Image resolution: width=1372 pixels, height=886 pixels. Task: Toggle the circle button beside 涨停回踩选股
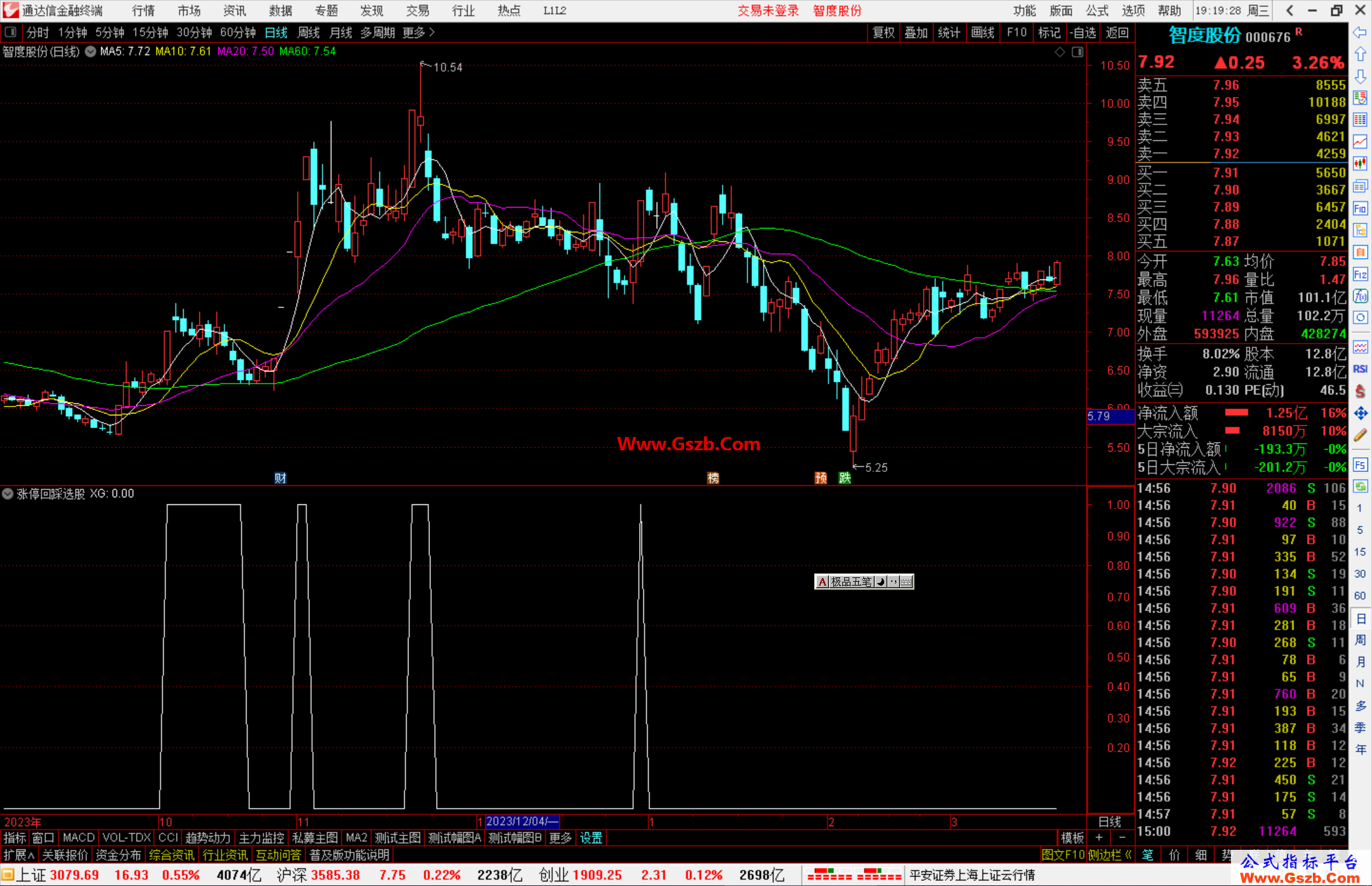8,493
